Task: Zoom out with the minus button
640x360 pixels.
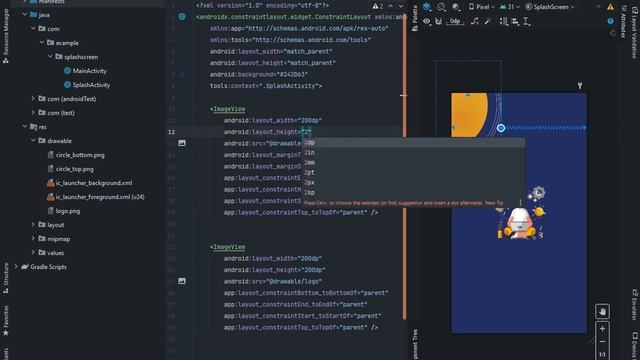Action: pos(602,342)
